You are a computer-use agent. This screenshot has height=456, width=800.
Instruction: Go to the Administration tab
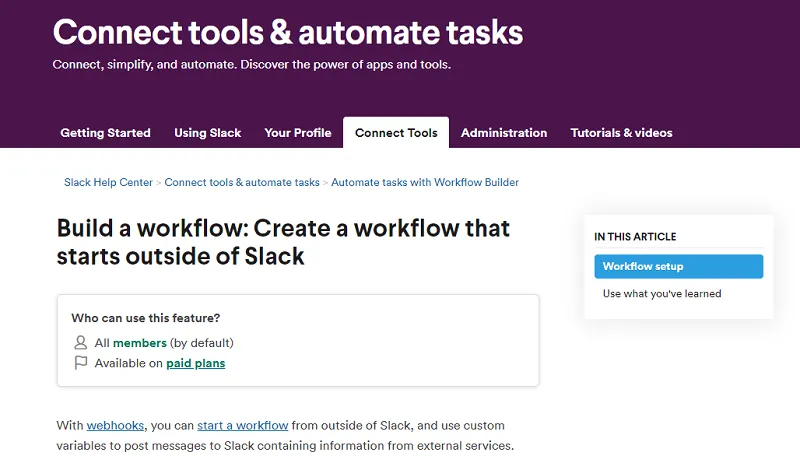(x=504, y=133)
